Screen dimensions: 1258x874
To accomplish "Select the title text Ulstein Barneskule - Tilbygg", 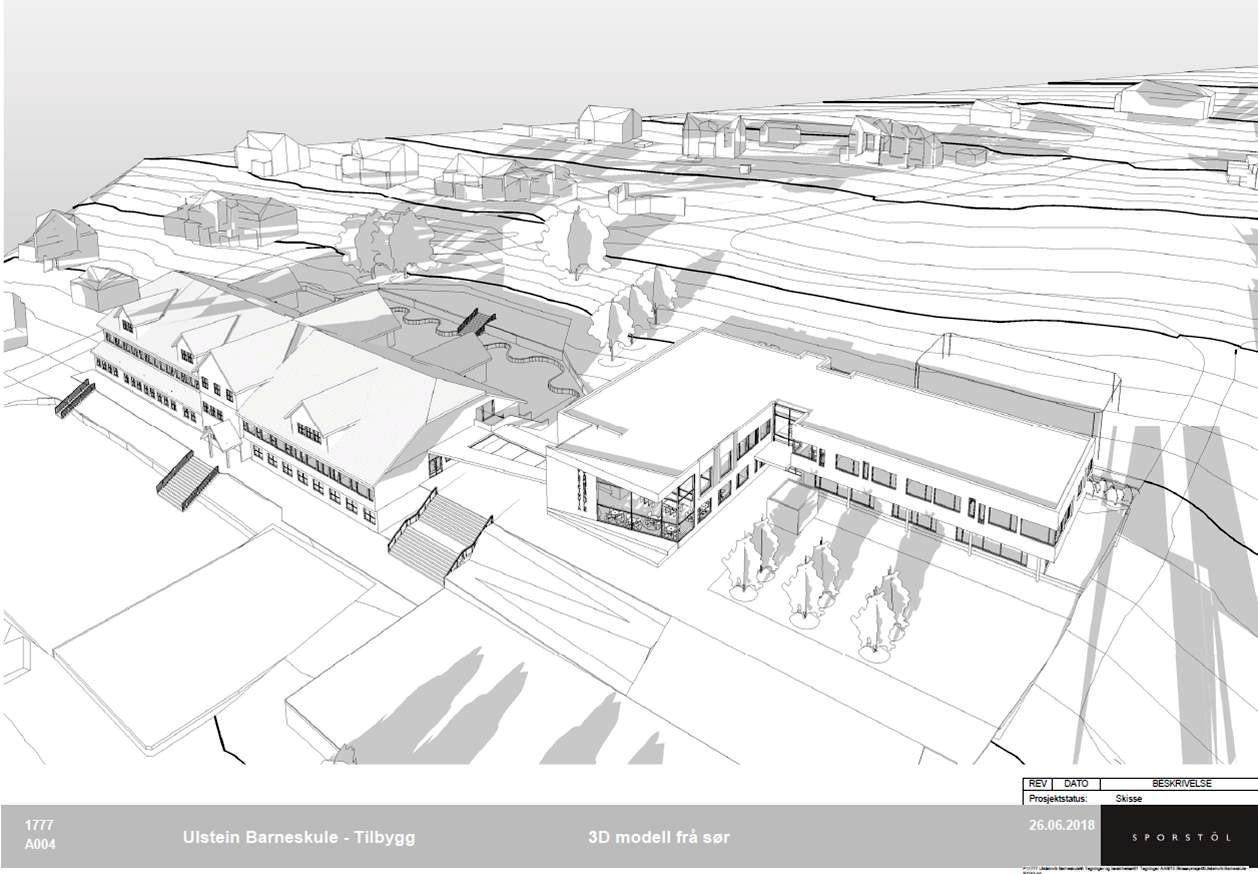I will (x=298, y=837).
